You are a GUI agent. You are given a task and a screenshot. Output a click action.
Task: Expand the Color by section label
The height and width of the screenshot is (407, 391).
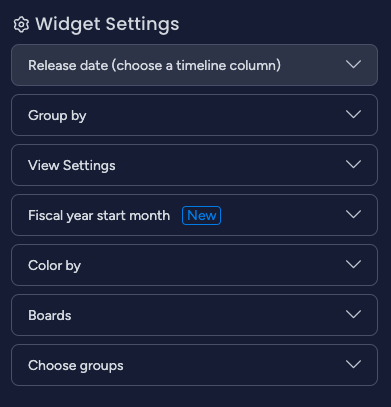click(54, 266)
